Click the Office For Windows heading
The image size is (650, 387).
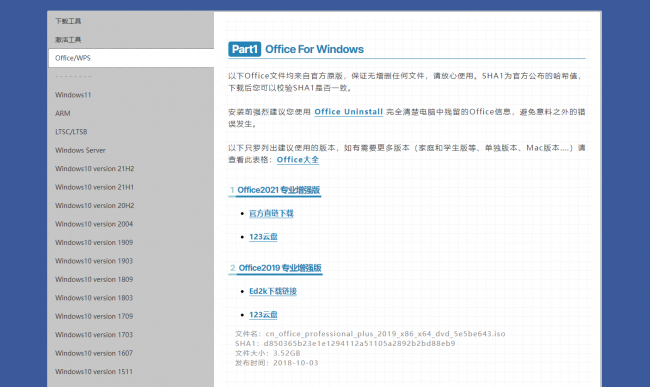click(x=314, y=49)
